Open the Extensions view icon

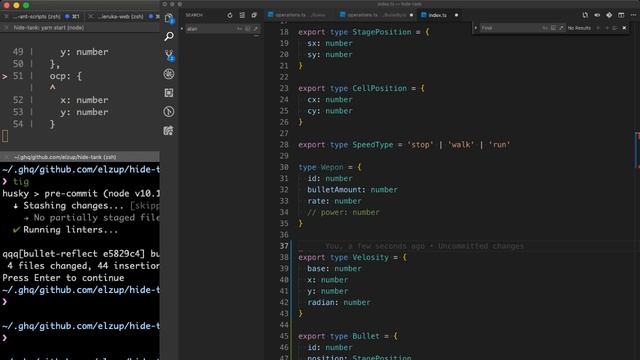coord(169,93)
